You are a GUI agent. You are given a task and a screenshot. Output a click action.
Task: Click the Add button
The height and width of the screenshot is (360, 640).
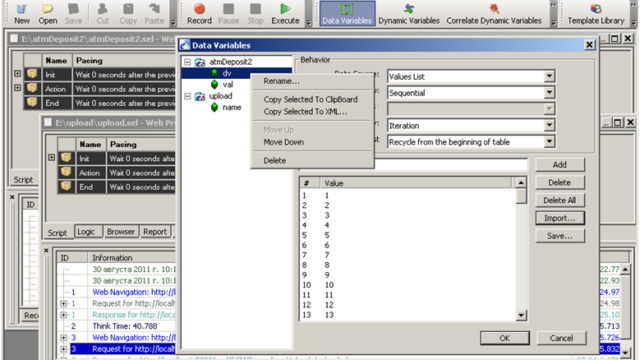click(x=560, y=164)
